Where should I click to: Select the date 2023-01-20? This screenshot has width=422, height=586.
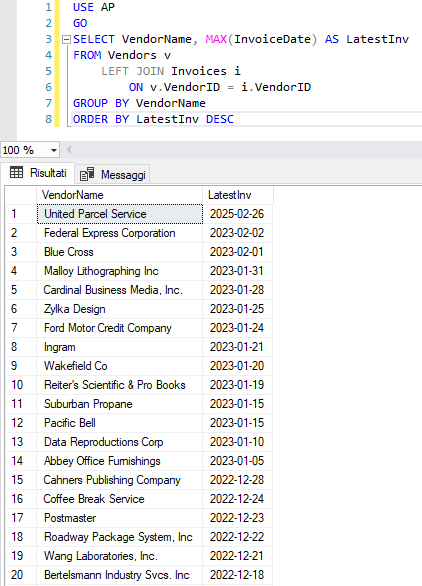[237, 366]
